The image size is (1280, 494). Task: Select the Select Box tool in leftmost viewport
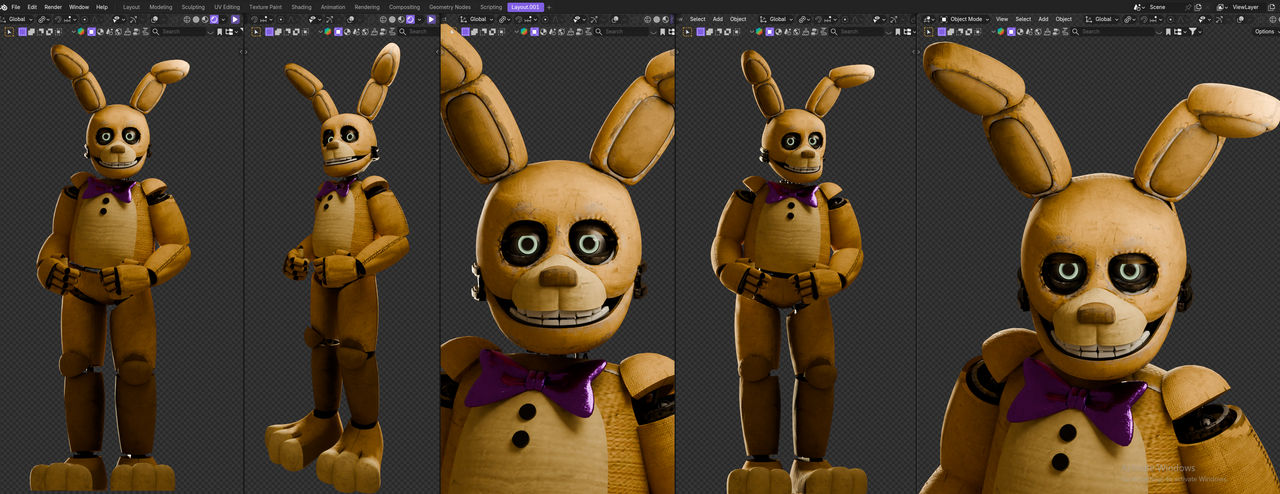[9, 32]
